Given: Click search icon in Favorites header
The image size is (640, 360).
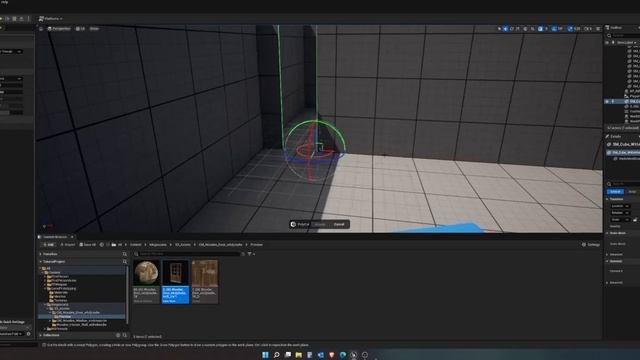Looking at the screenshot, I should click(124, 254).
